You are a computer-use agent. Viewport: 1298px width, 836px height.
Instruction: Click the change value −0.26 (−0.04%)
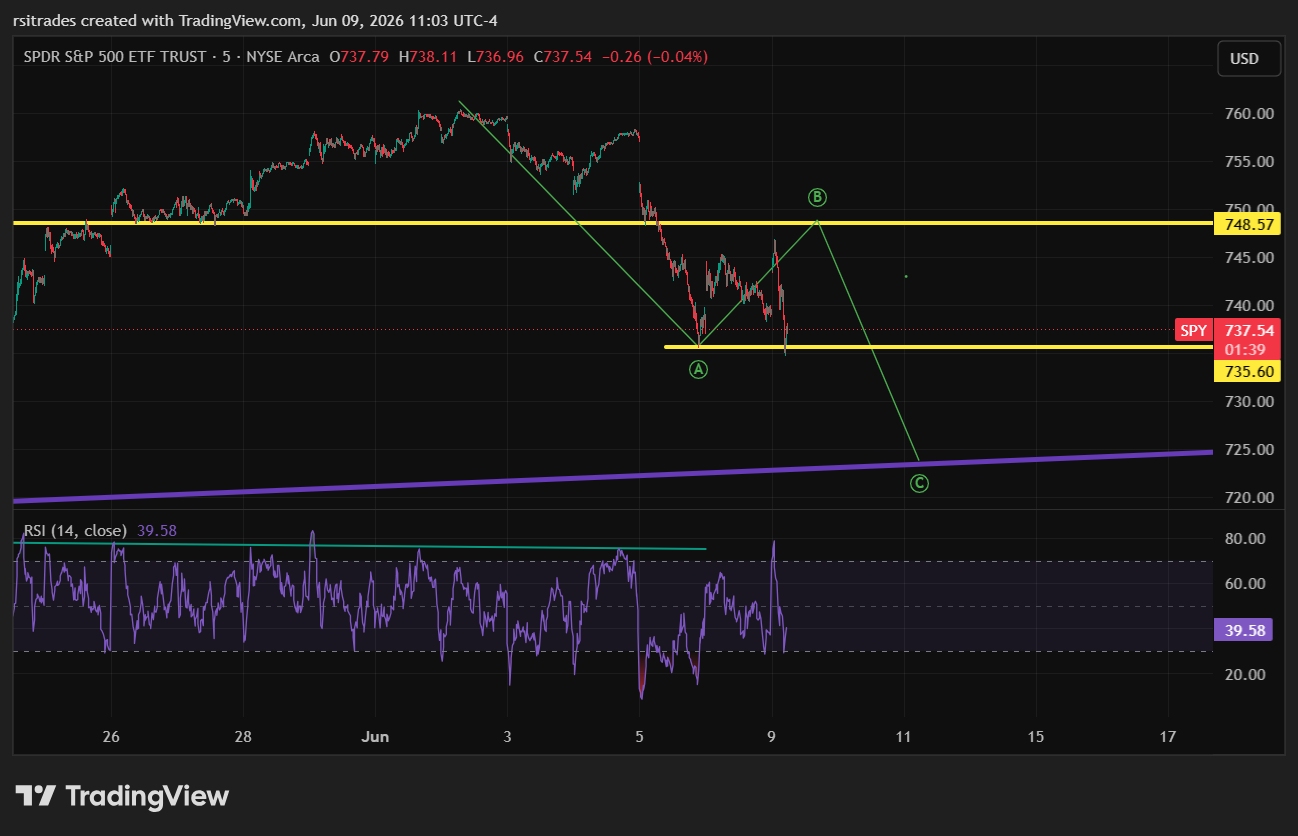pos(654,57)
